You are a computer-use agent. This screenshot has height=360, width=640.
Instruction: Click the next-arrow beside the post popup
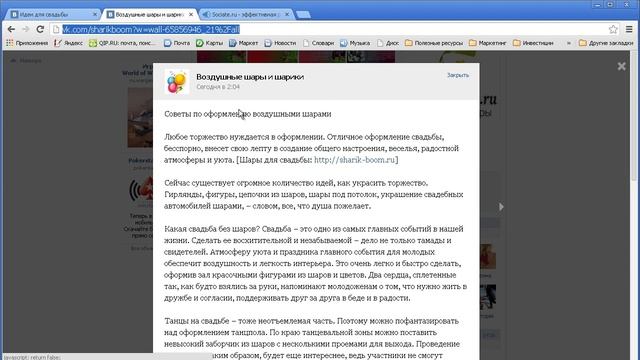501,207
